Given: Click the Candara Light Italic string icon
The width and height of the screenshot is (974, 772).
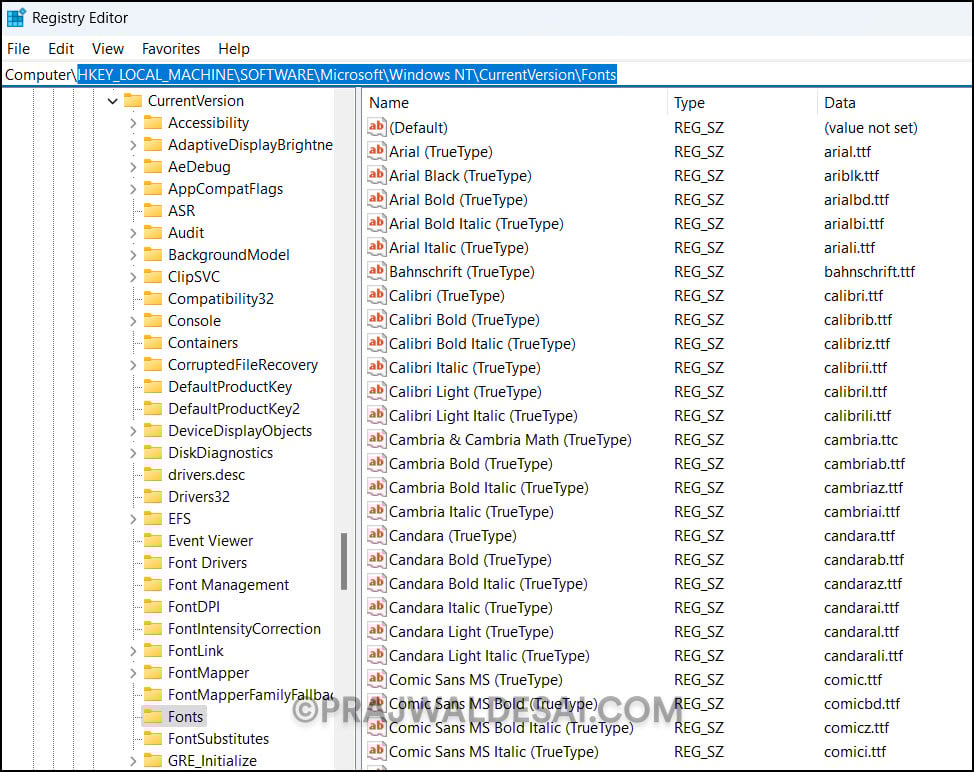Looking at the screenshot, I should click(376, 655).
